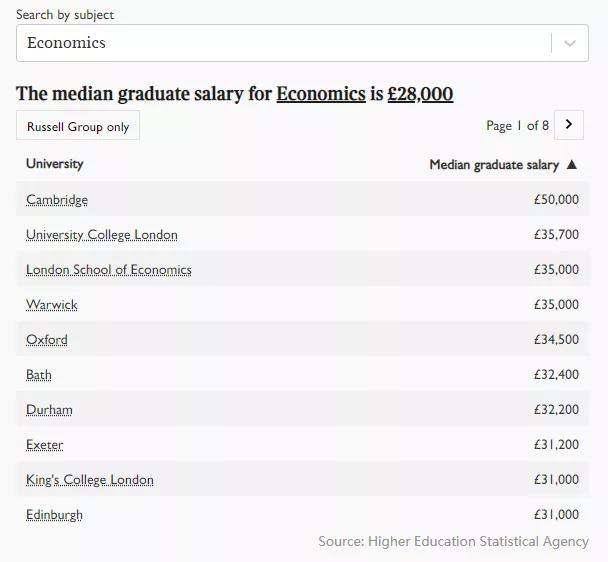Viewport: 608px width, 562px height.
Task: Open the University College London link
Action: click(x=102, y=235)
